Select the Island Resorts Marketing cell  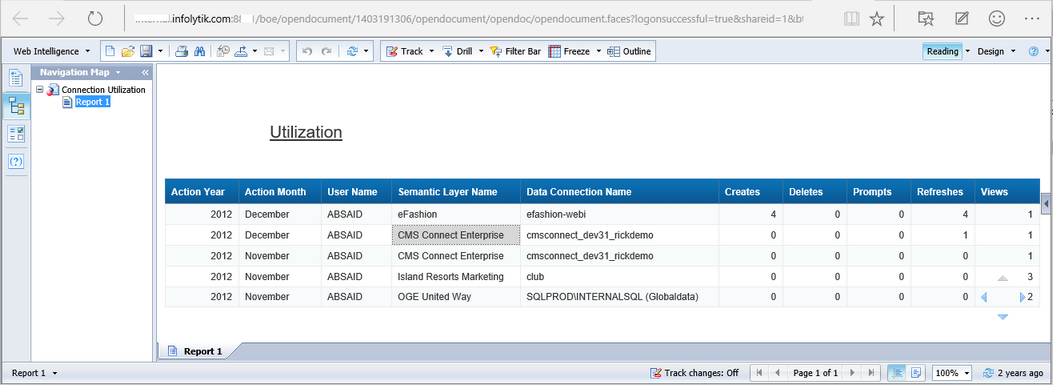tap(456, 276)
